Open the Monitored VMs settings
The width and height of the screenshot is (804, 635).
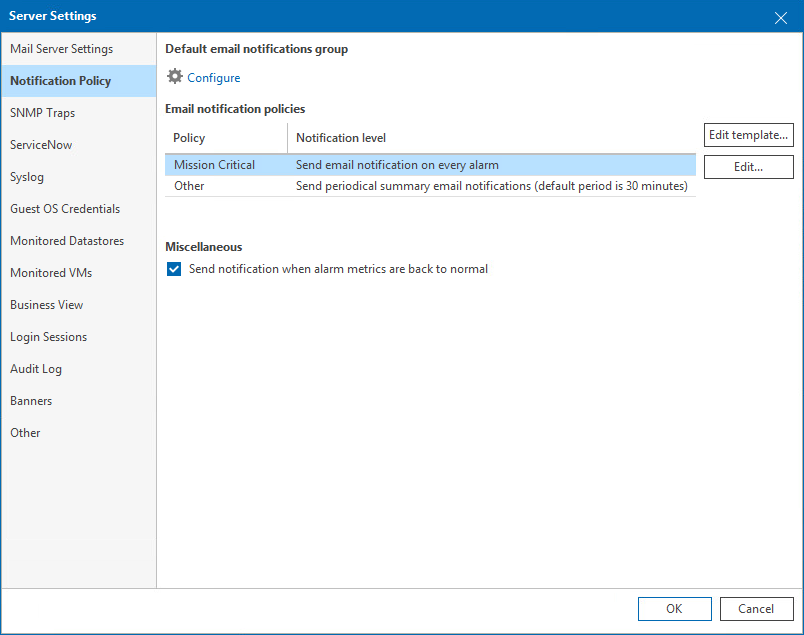pyautogui.click(x=51, y=272)
